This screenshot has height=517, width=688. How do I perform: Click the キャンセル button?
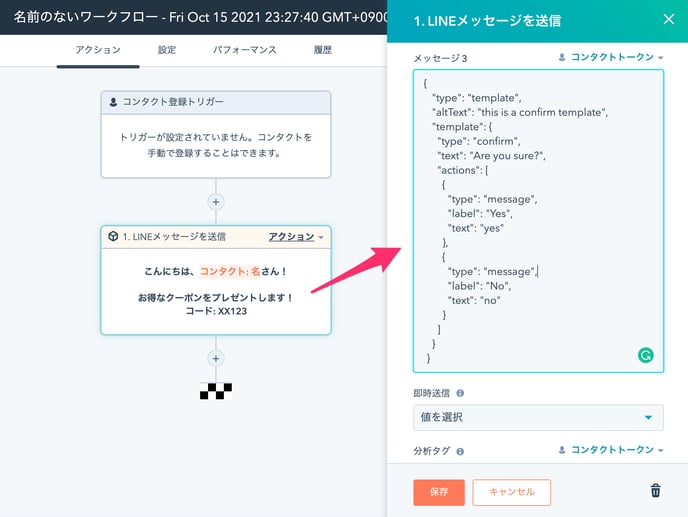511,491
